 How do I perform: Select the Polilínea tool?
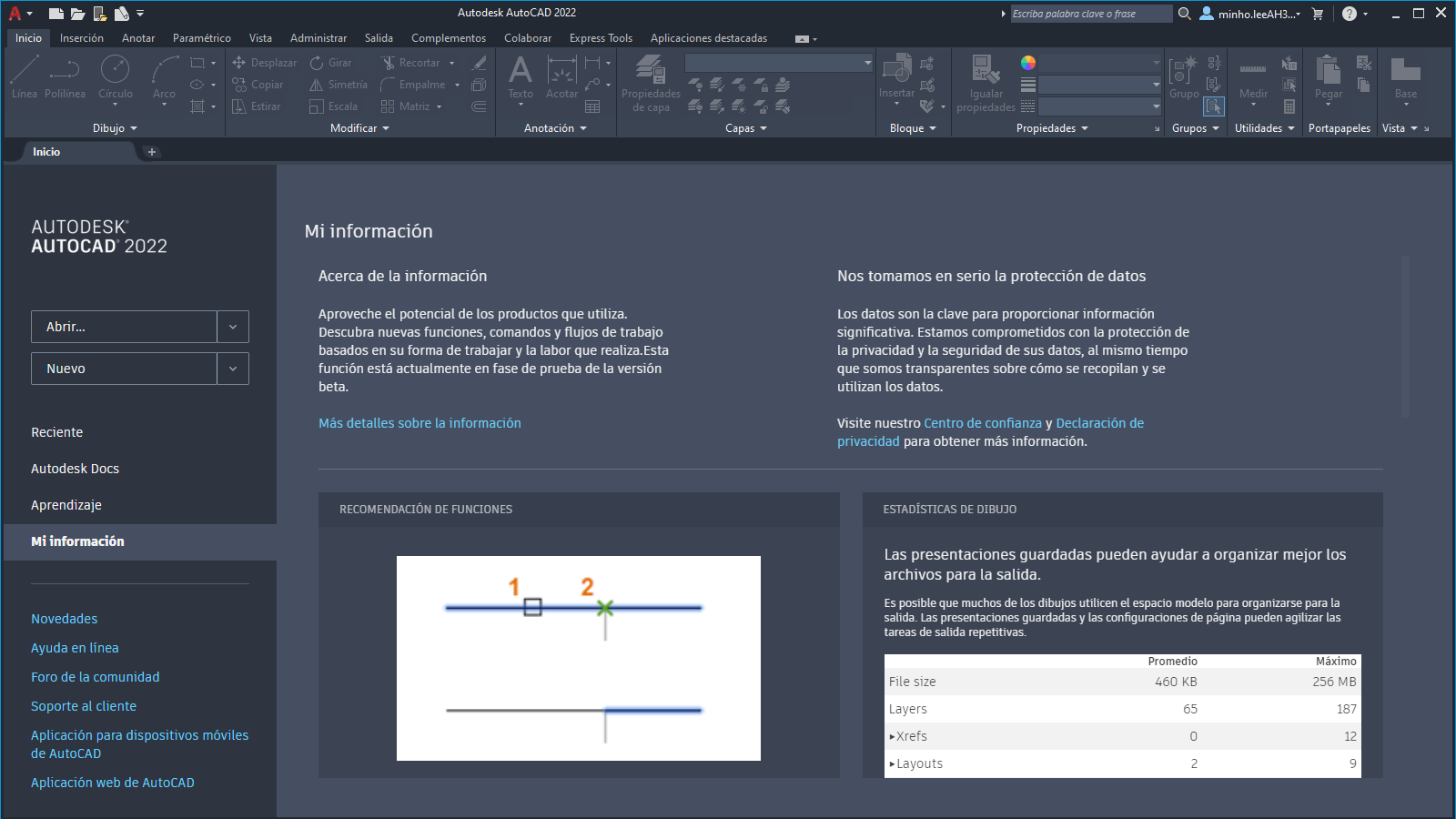pos(65,76)
